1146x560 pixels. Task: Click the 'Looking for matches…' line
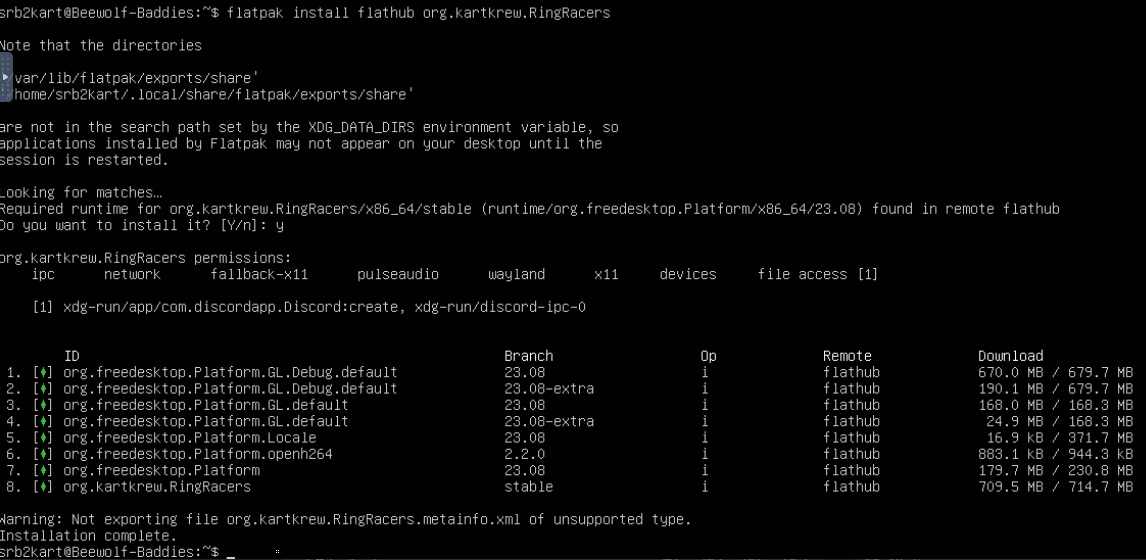pyautogui.click(x=80, y=193)
